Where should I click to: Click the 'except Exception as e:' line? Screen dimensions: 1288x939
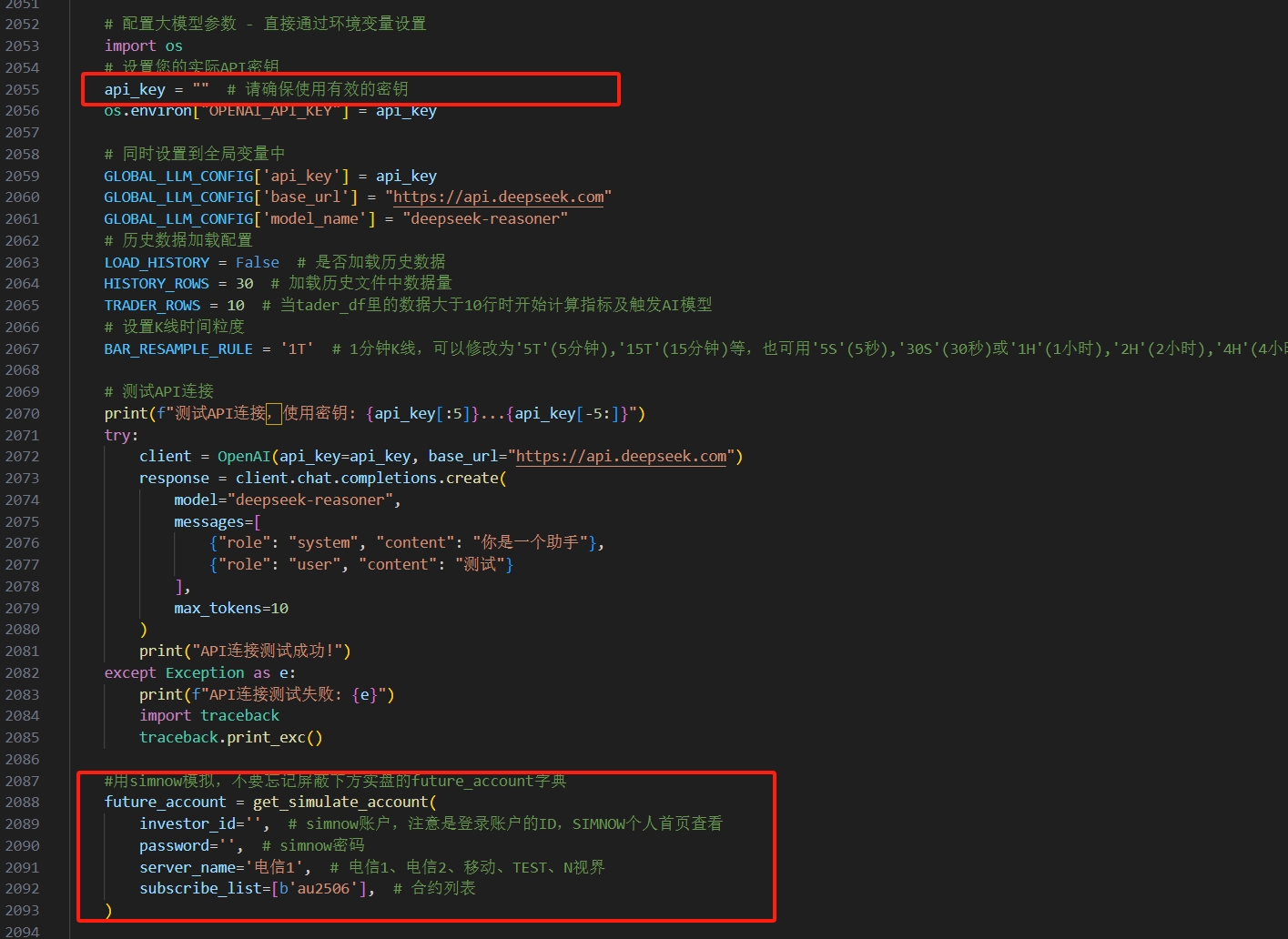click(199, 673)
